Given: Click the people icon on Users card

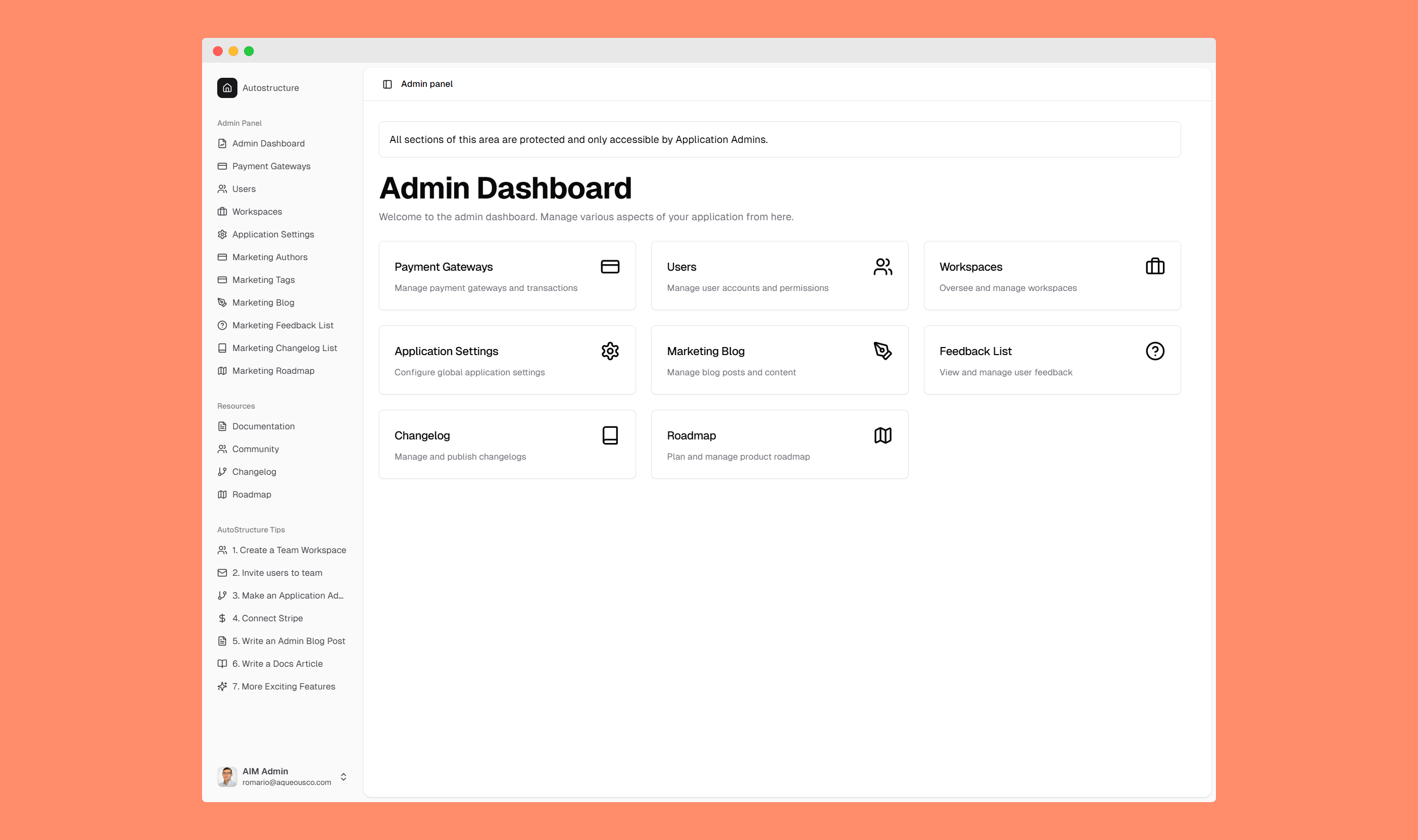Looking at the screenshot, I should pos(883,267).
